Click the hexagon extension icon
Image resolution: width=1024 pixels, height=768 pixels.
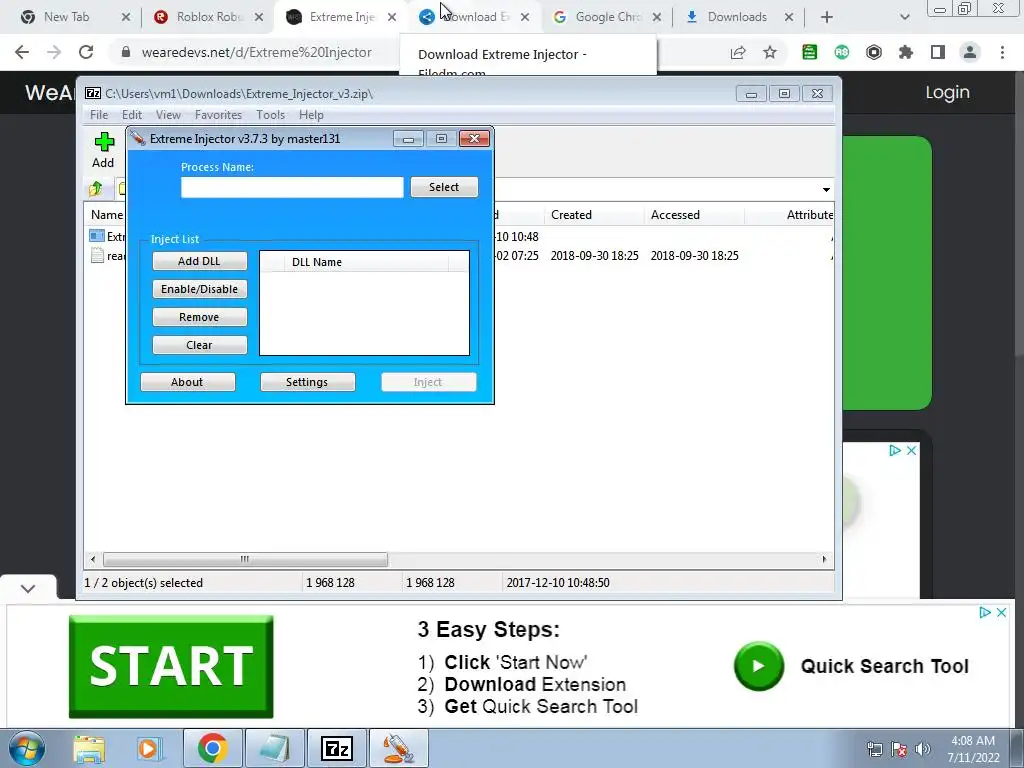point(873,52)
